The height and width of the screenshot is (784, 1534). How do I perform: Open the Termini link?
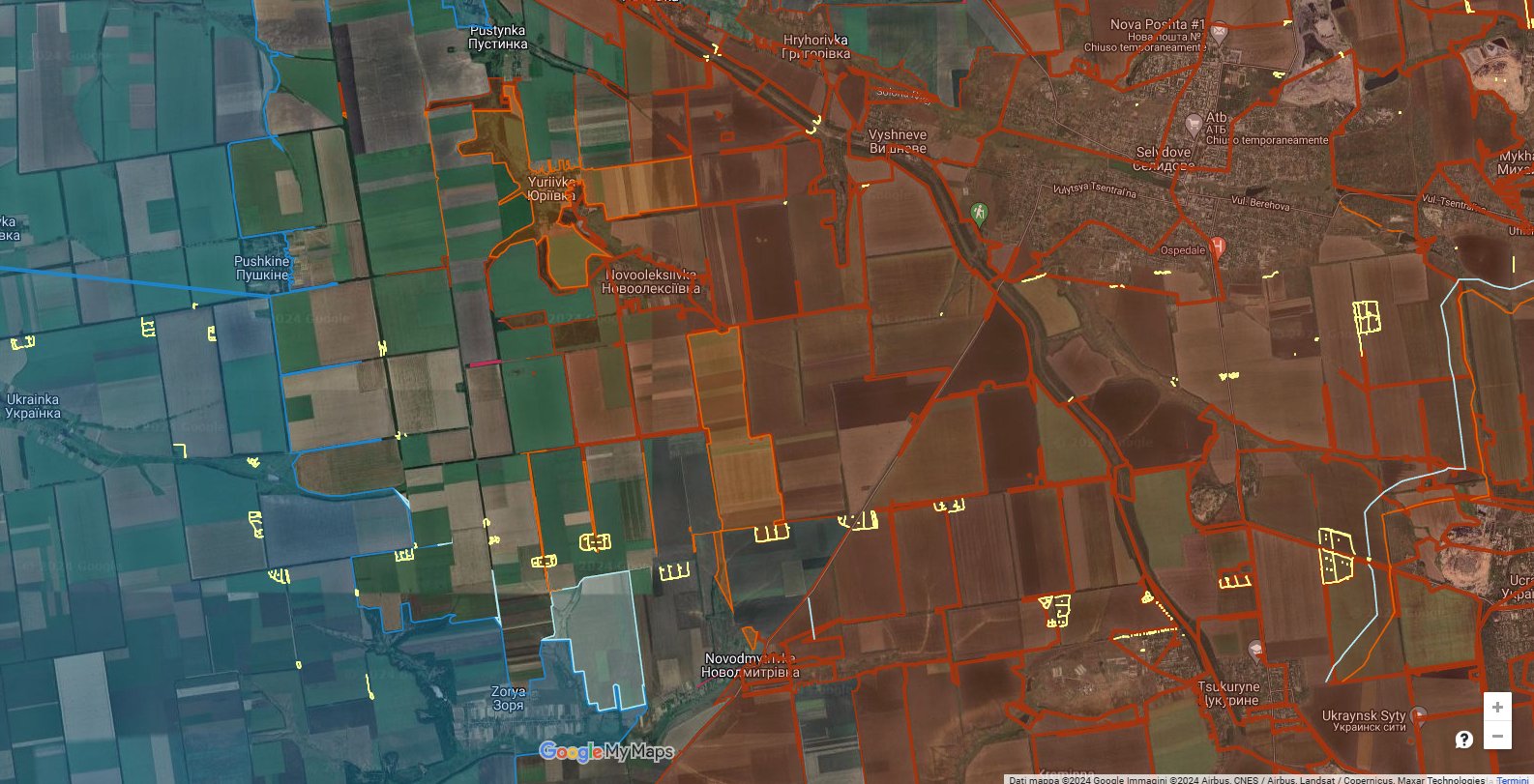coord(1513,779)
